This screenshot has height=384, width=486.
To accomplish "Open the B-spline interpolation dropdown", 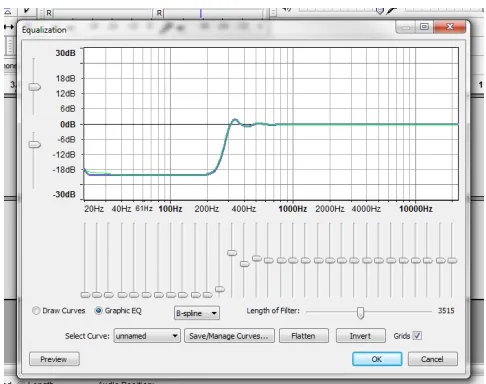I will pyautogui.click(x=197, y=313).
